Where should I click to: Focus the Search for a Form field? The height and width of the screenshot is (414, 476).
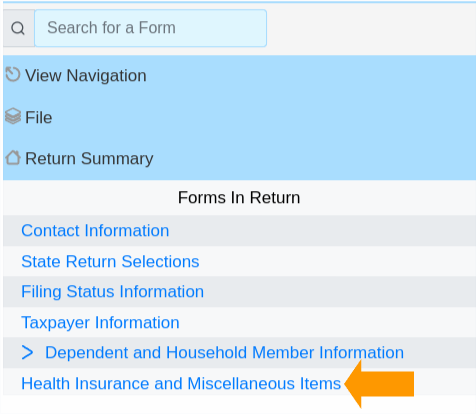coord(150,28)
